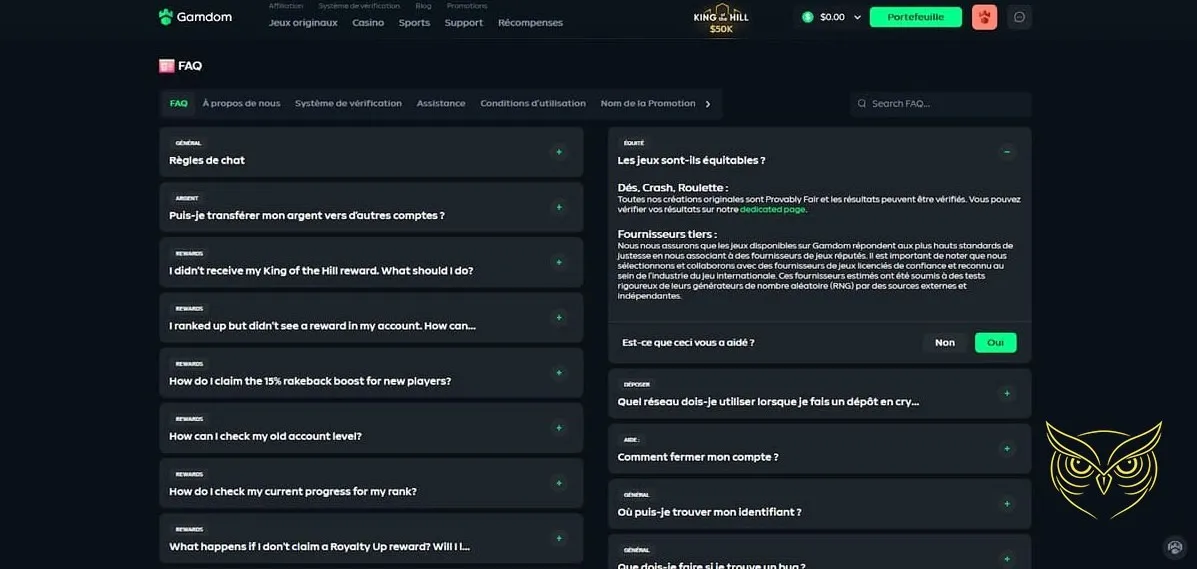Click the pink FAQ page icon
Image resolution: width=1197 pixels, height=569 pixels.
tap(166, 66)
